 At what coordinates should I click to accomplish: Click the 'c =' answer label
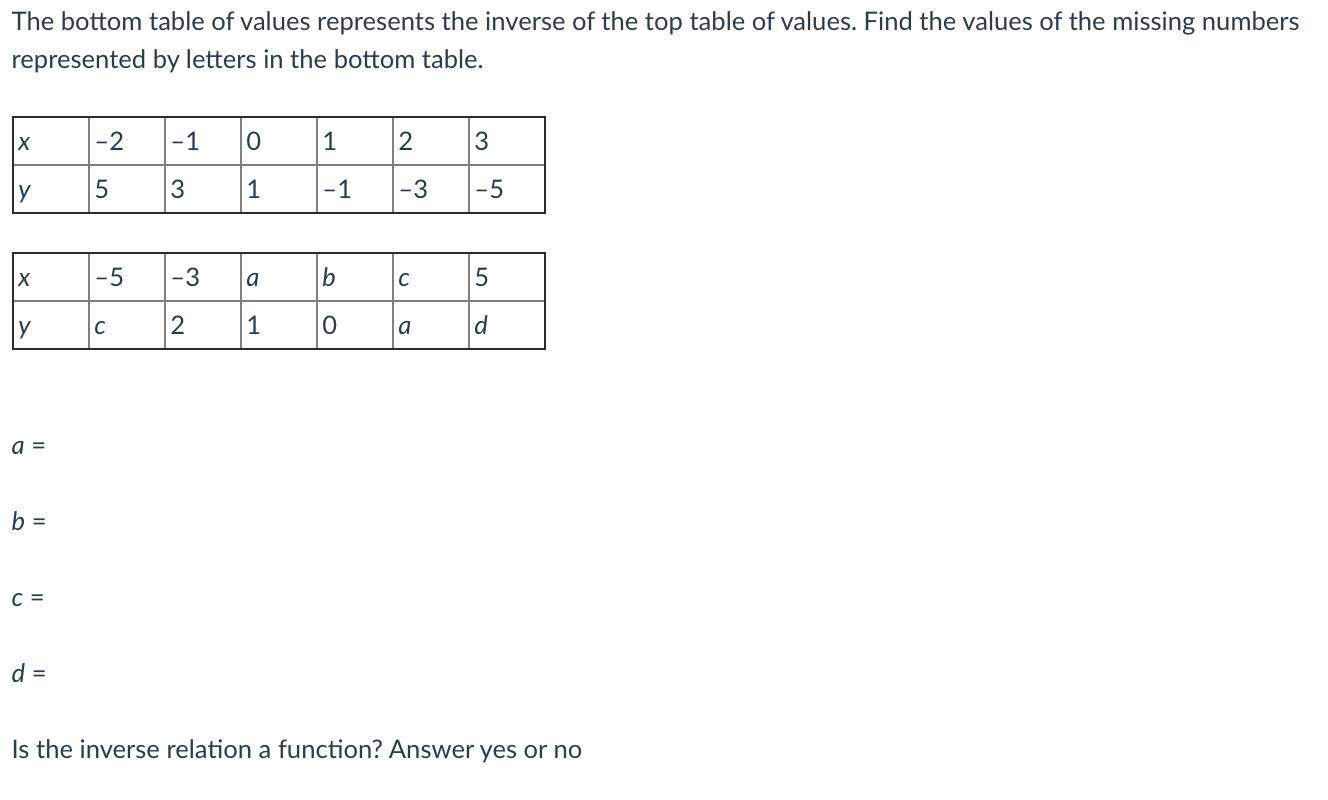point(28,598)
